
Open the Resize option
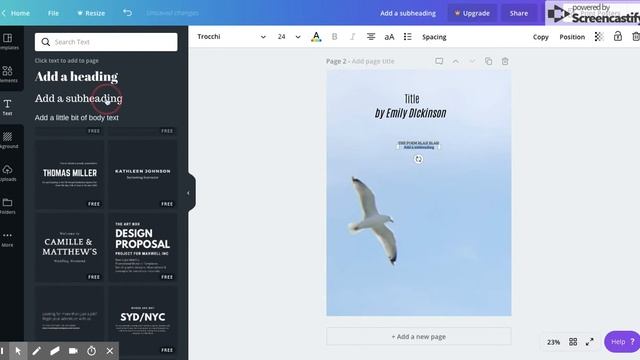coord(91,13)
